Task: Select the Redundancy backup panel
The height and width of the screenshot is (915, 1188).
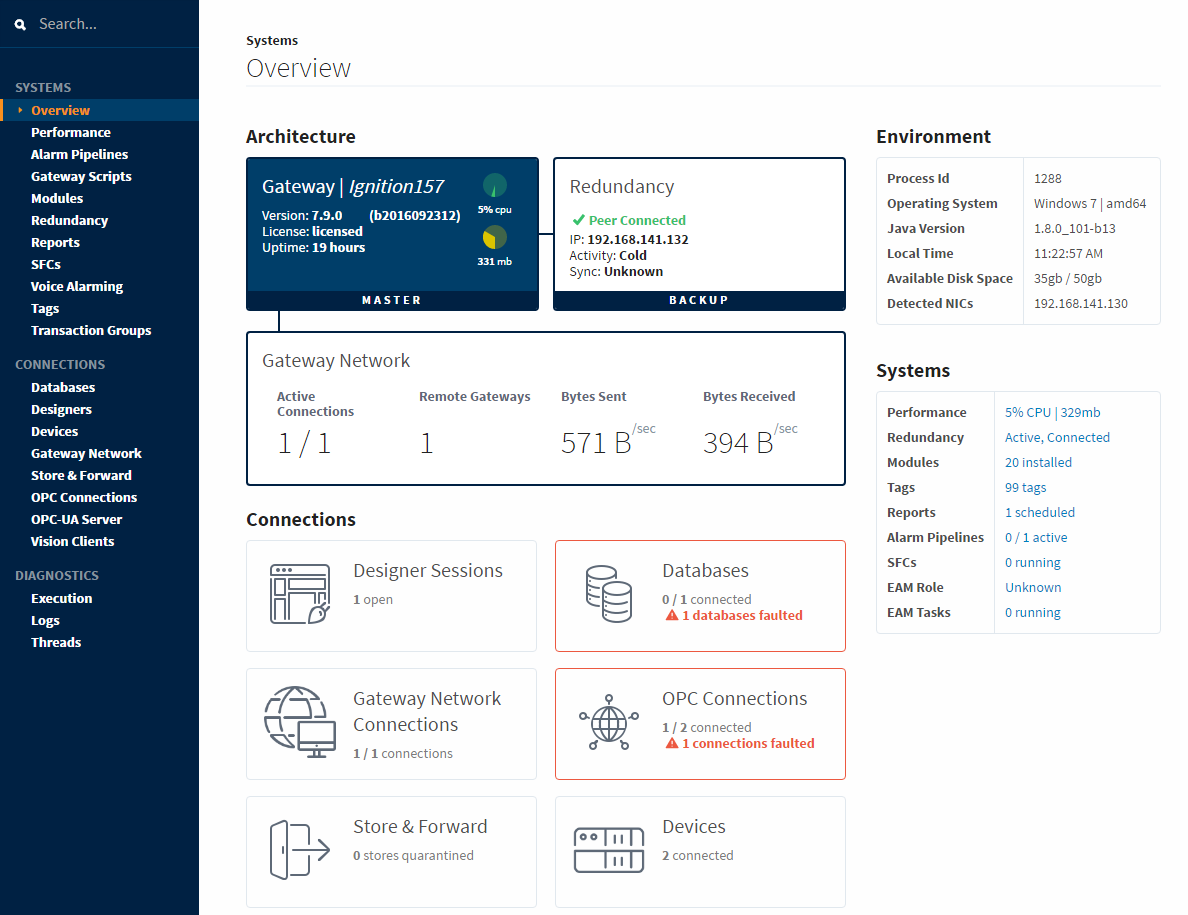Action: pos(699,234)
